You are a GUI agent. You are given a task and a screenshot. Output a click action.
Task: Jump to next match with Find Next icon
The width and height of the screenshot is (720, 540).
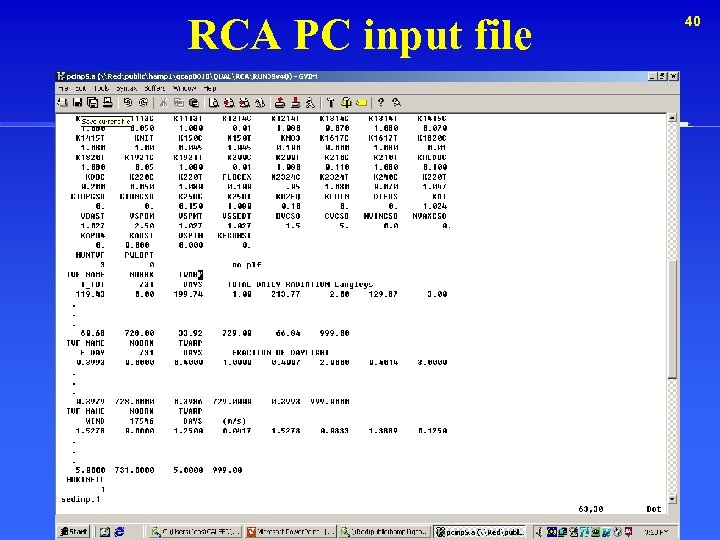pyautogui.click(x=229, y=103)
